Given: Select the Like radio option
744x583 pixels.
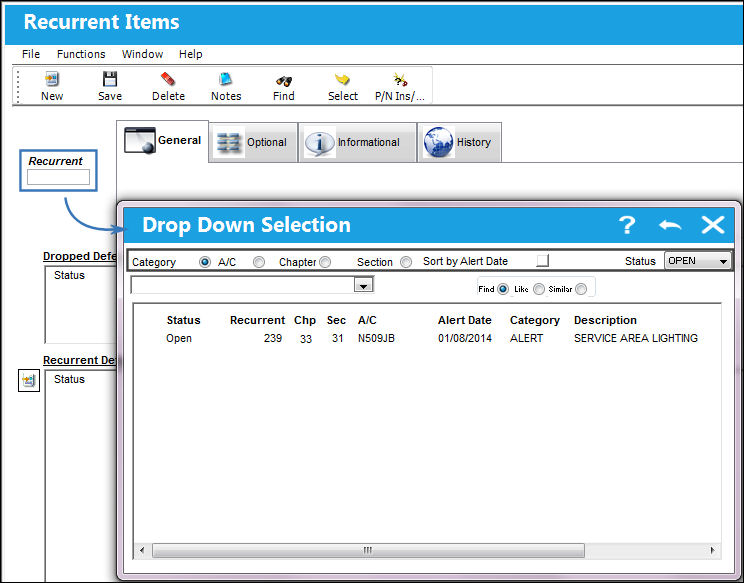Looking at the screenshot, I should 539,289.
